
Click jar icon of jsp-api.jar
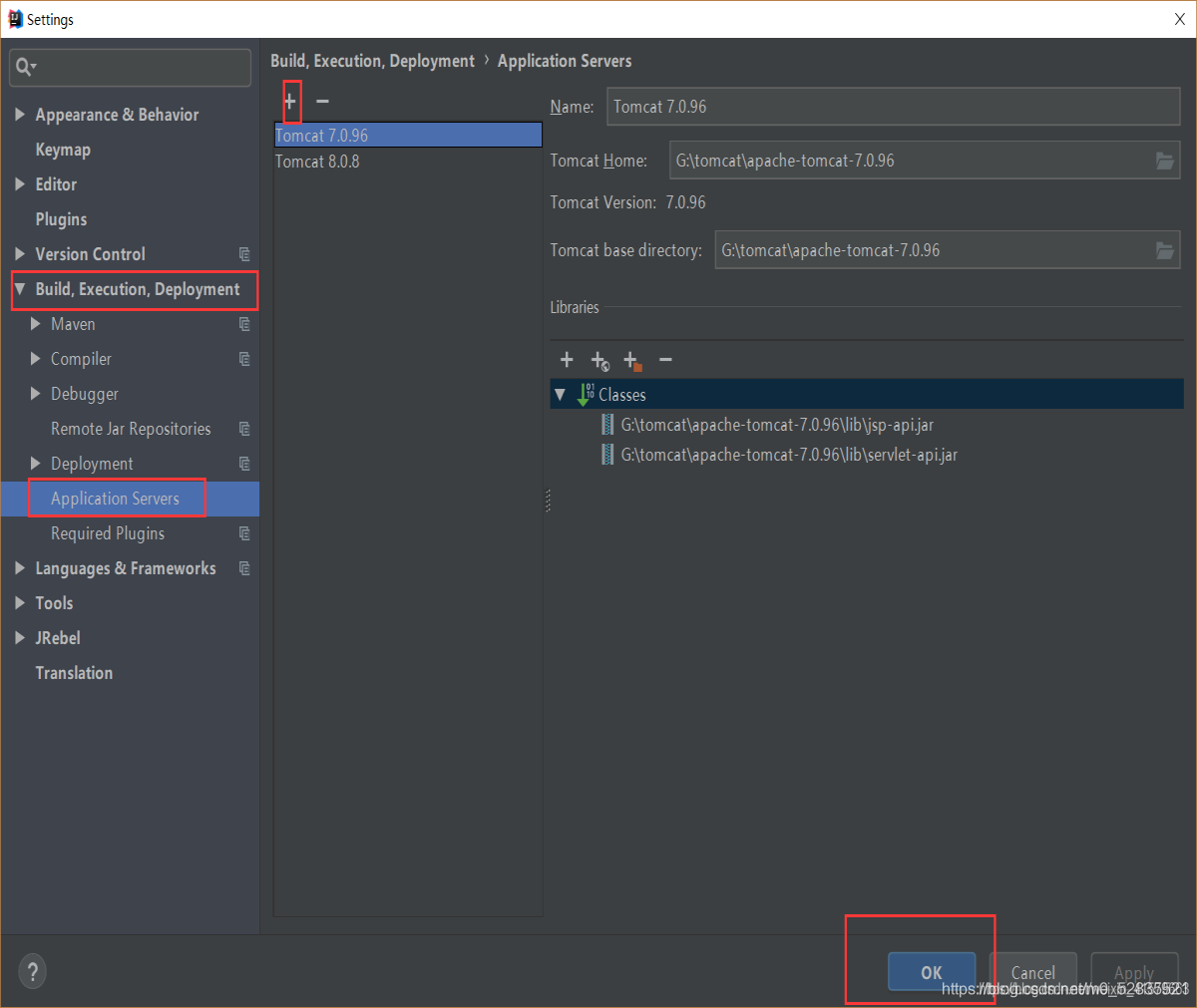pyautogui.click(x=607, y=425)
